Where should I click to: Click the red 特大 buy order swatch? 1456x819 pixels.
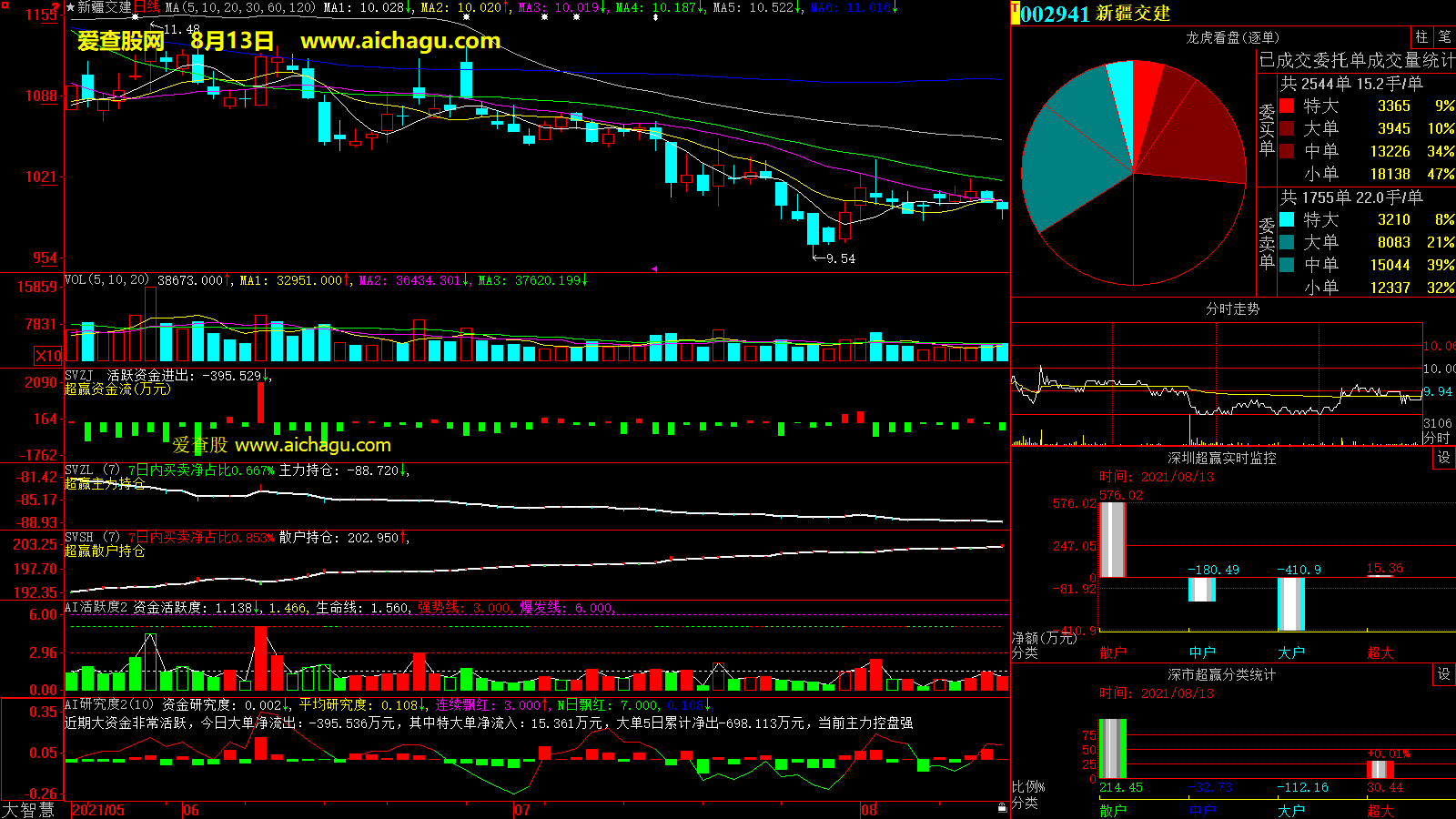point(1287,106)
